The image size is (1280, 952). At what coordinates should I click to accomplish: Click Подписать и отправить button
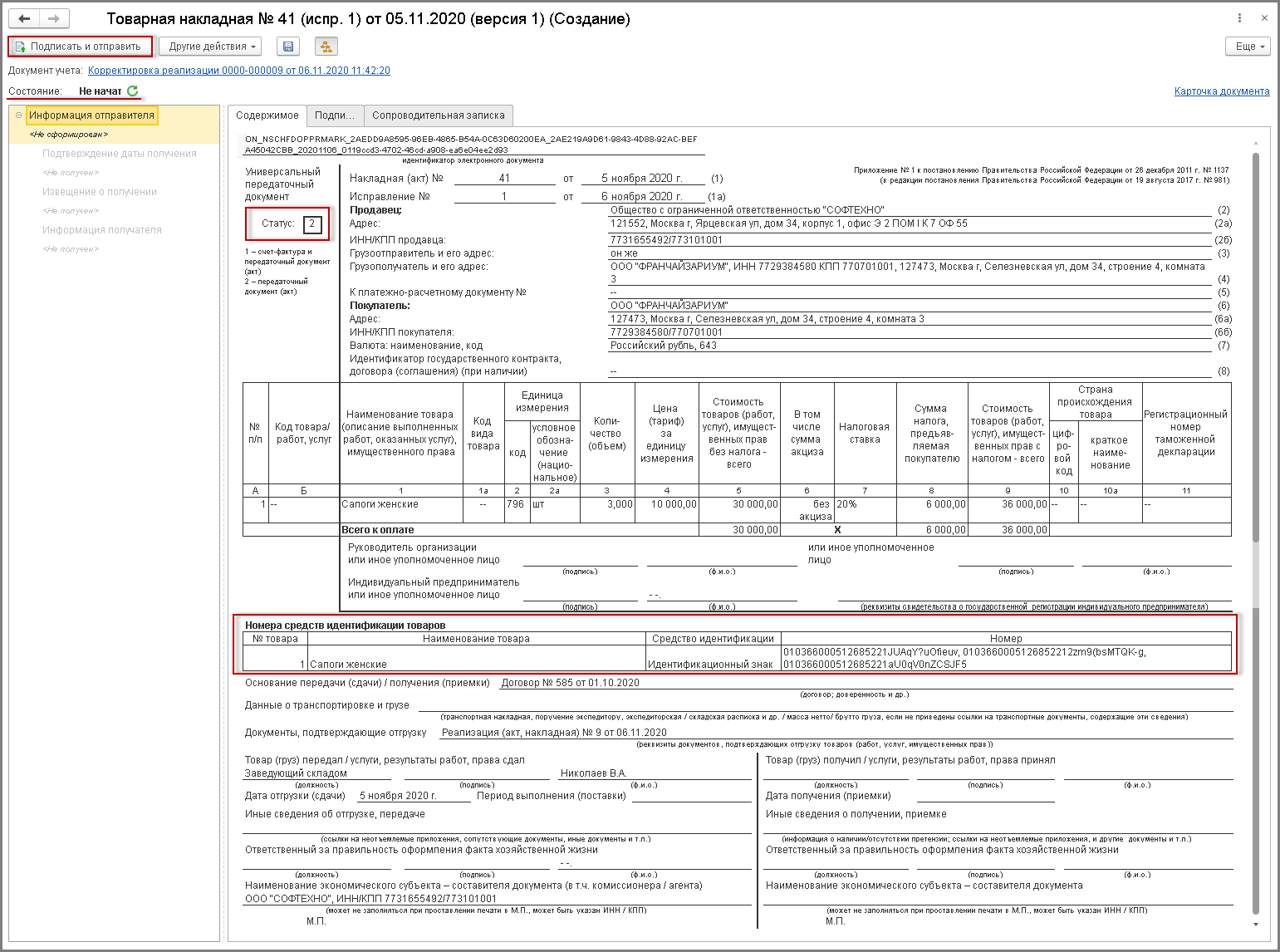pyautogui.click(x=81, y=47)
